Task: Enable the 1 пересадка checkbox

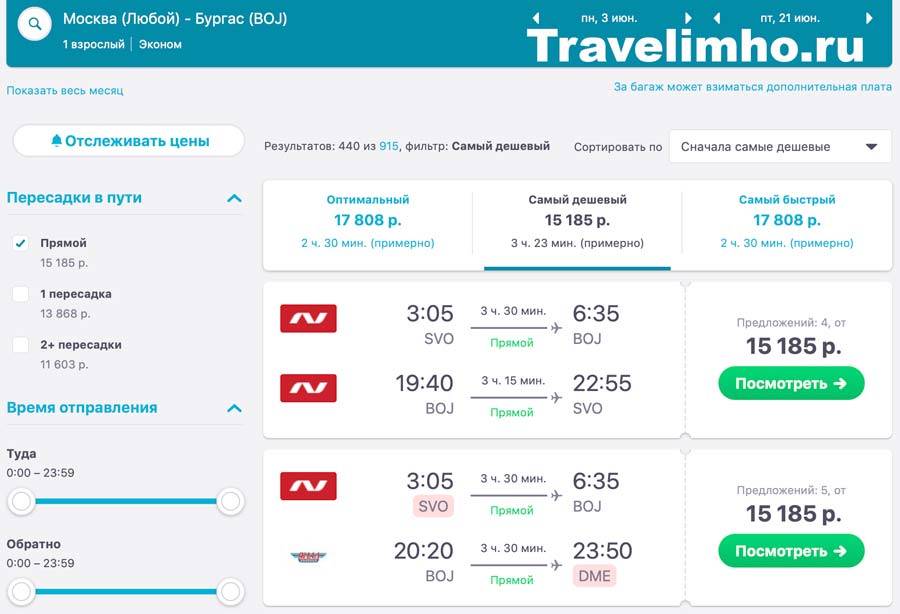Action: coord(21,294)
